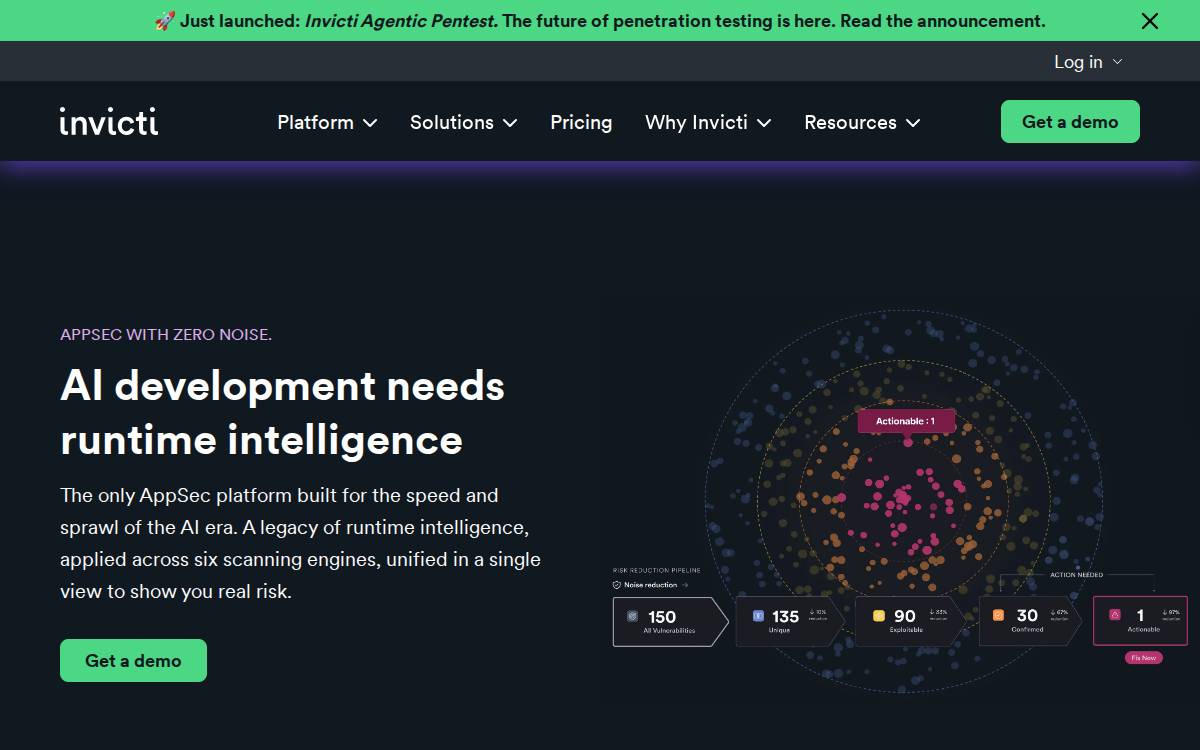Select the 30 Confirmed card

1030,622
